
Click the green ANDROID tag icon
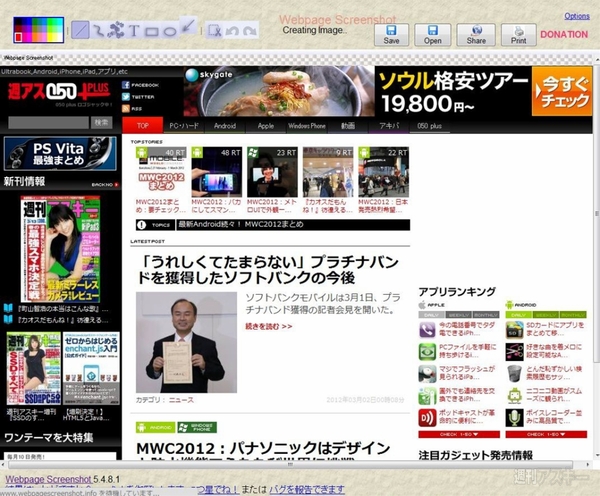[155, 427]
